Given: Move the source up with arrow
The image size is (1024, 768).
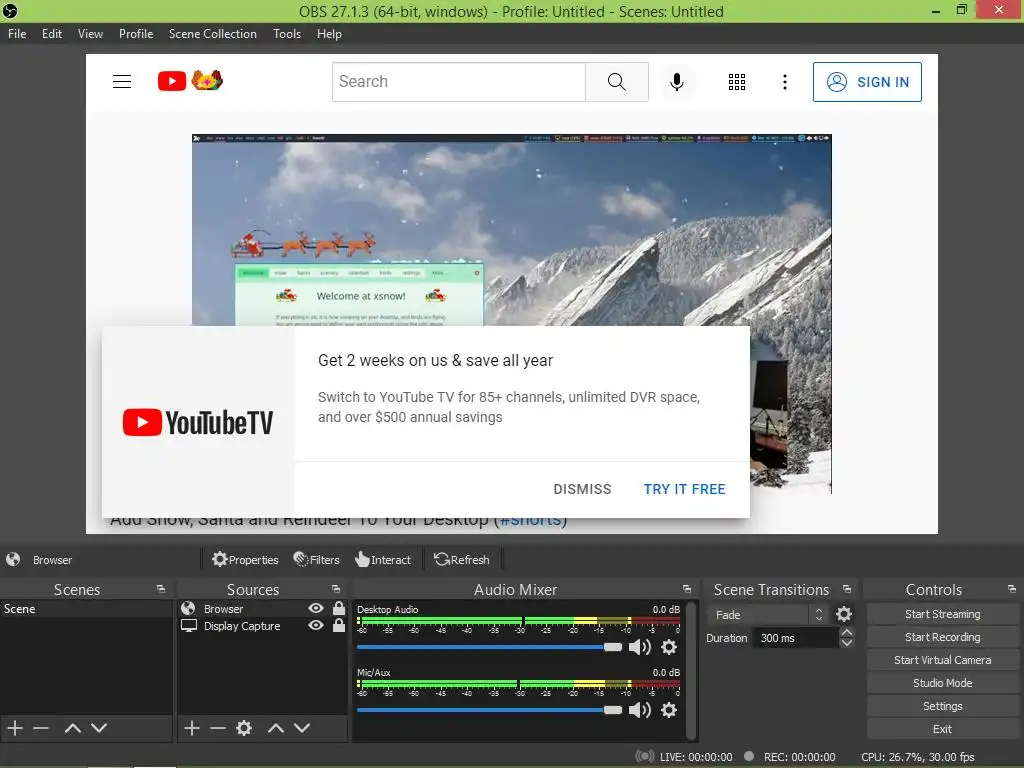Looking at the screenshot, I should [x=276, y=728].
